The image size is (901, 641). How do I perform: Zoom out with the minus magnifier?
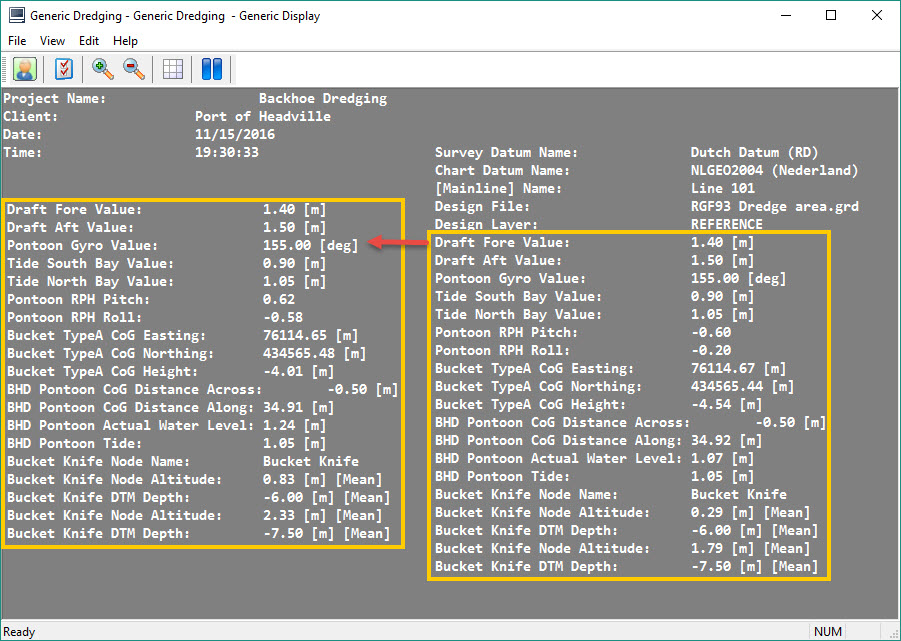pos(133,69)
